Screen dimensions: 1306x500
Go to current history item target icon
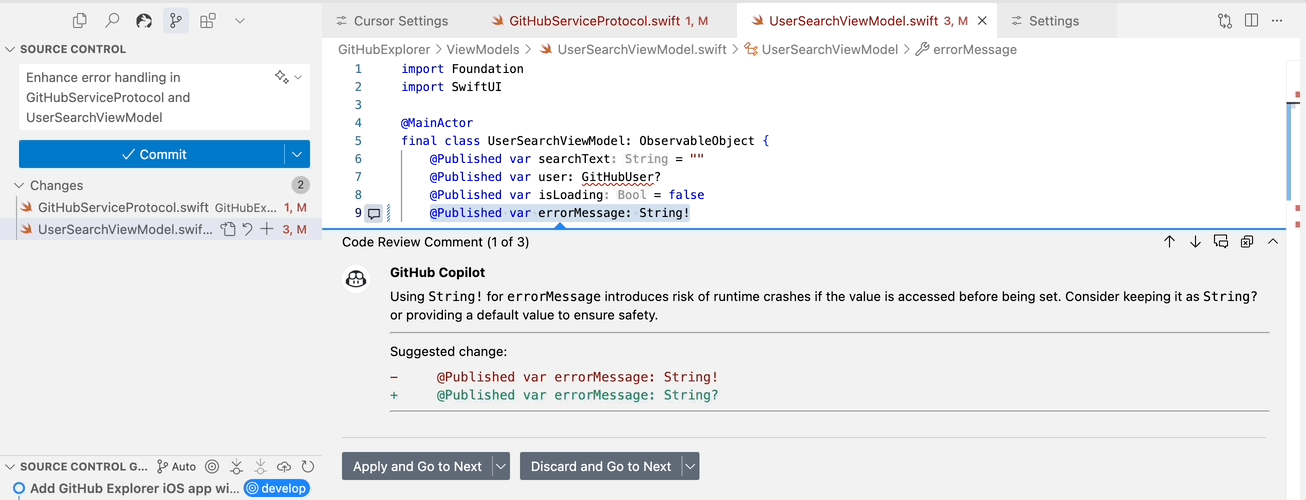pos(212,466)
